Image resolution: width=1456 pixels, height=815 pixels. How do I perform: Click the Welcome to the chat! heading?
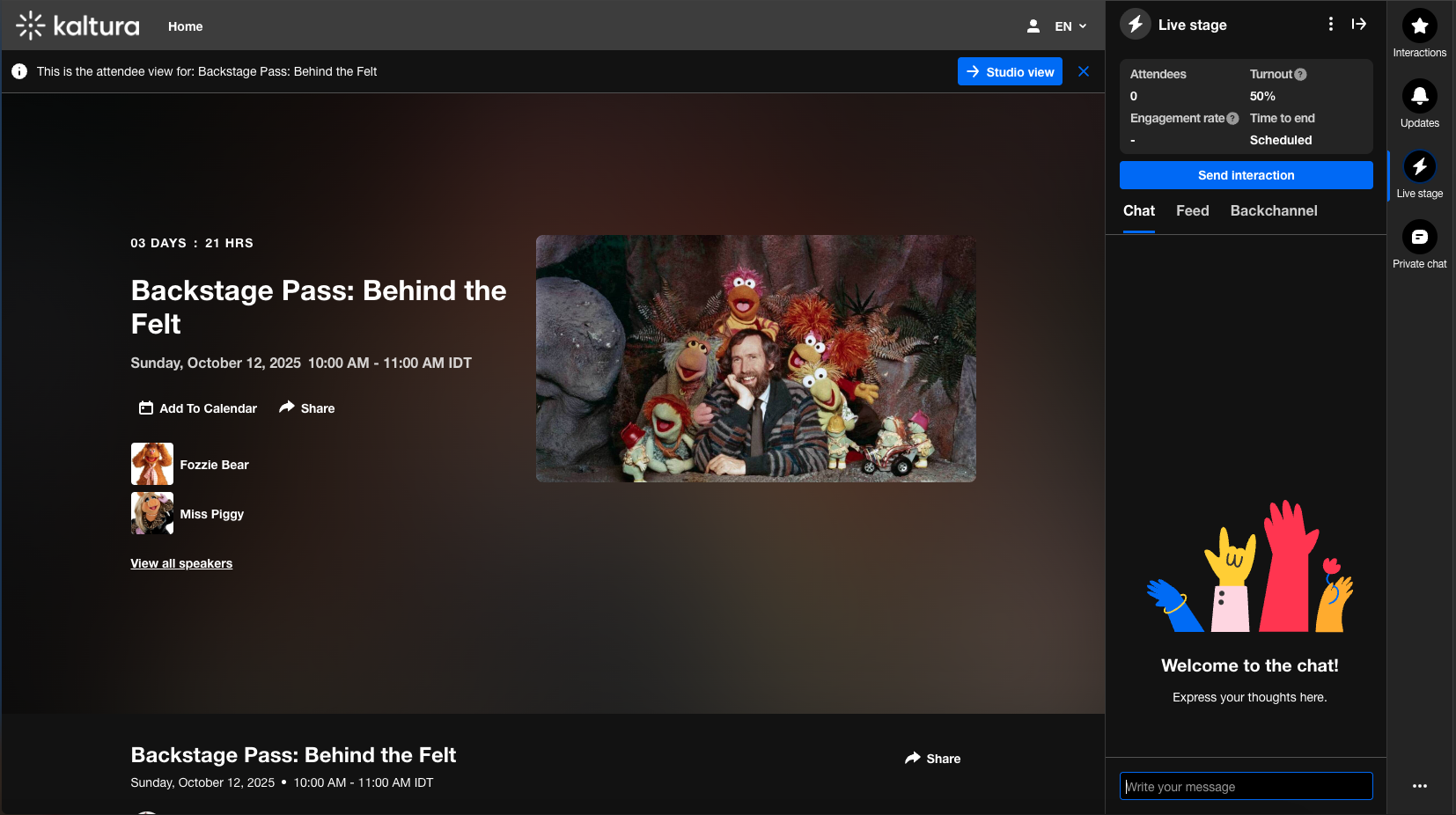[x=1250, y=665]
